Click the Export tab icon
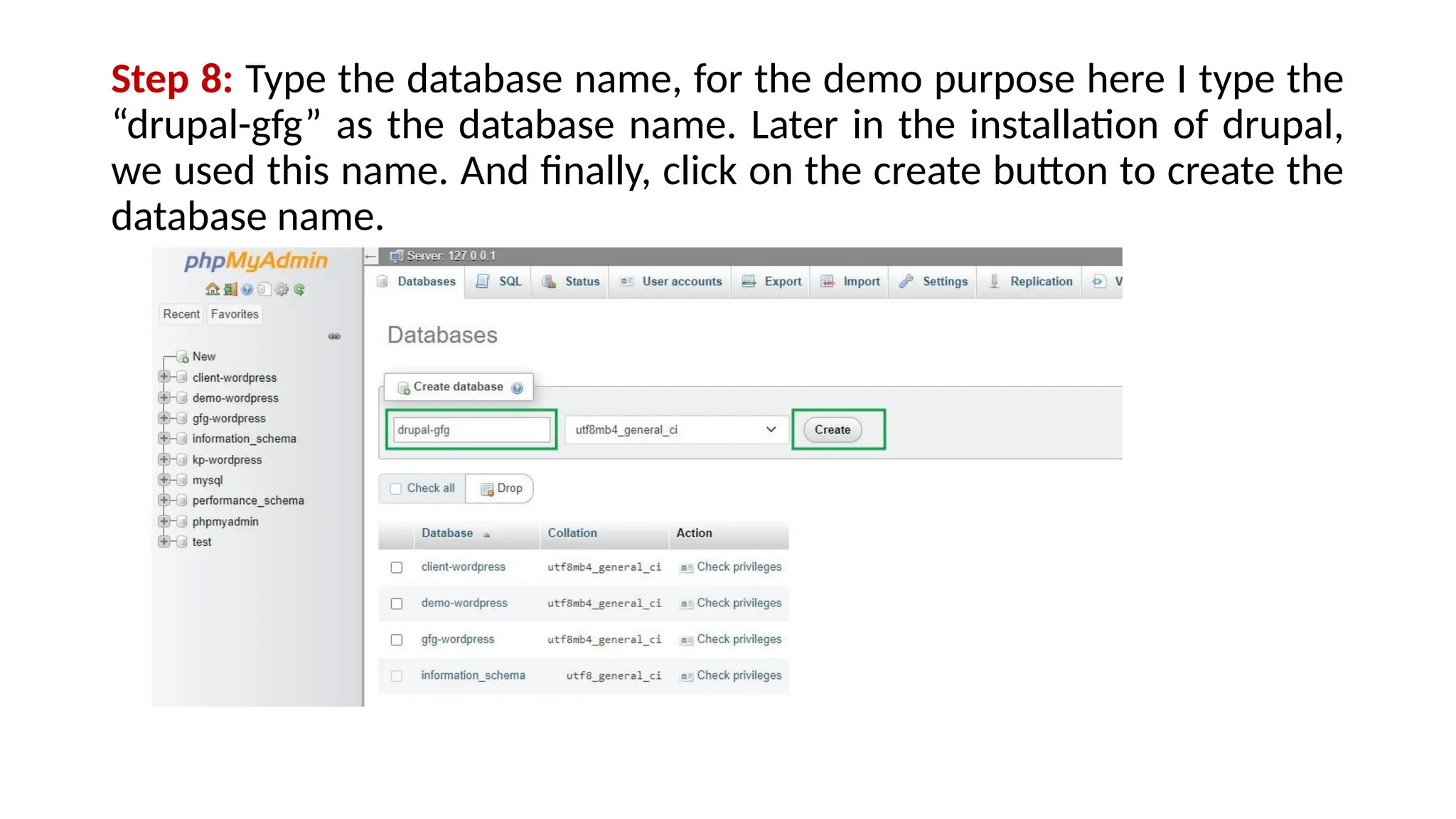1456x819 pixels. tap(749, 282)
